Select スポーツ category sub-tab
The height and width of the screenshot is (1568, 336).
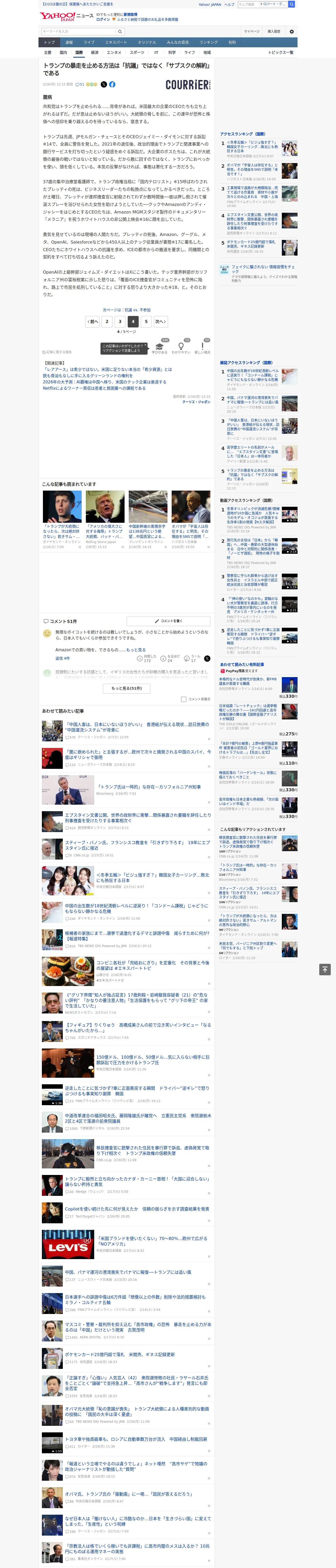[x=137, y=52]
